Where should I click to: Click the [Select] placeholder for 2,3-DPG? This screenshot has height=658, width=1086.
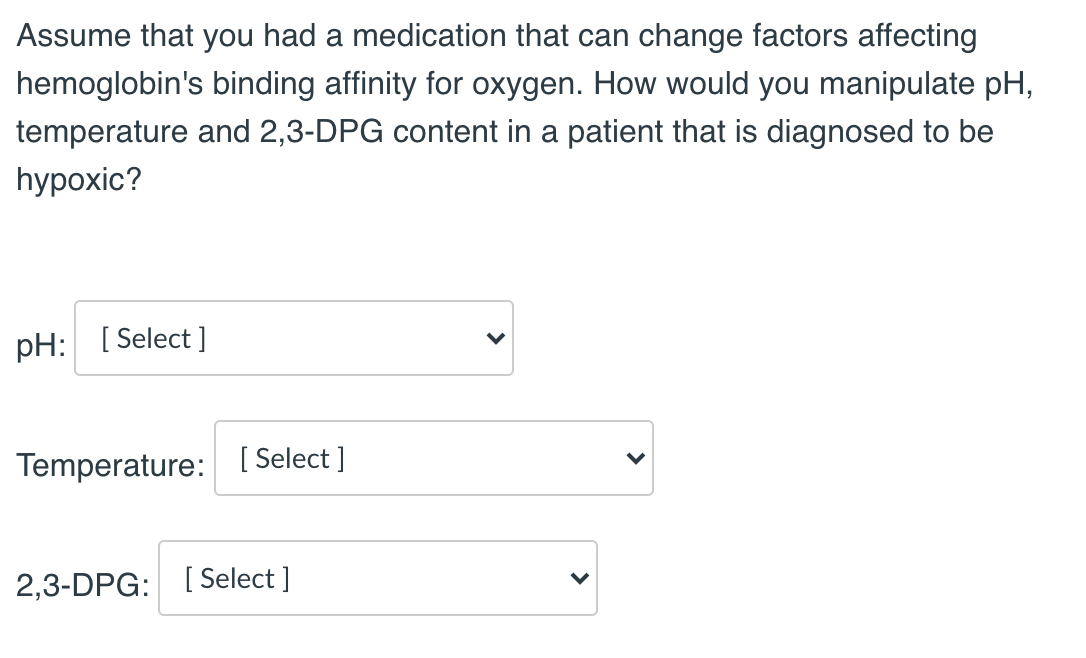click(236, 578)
